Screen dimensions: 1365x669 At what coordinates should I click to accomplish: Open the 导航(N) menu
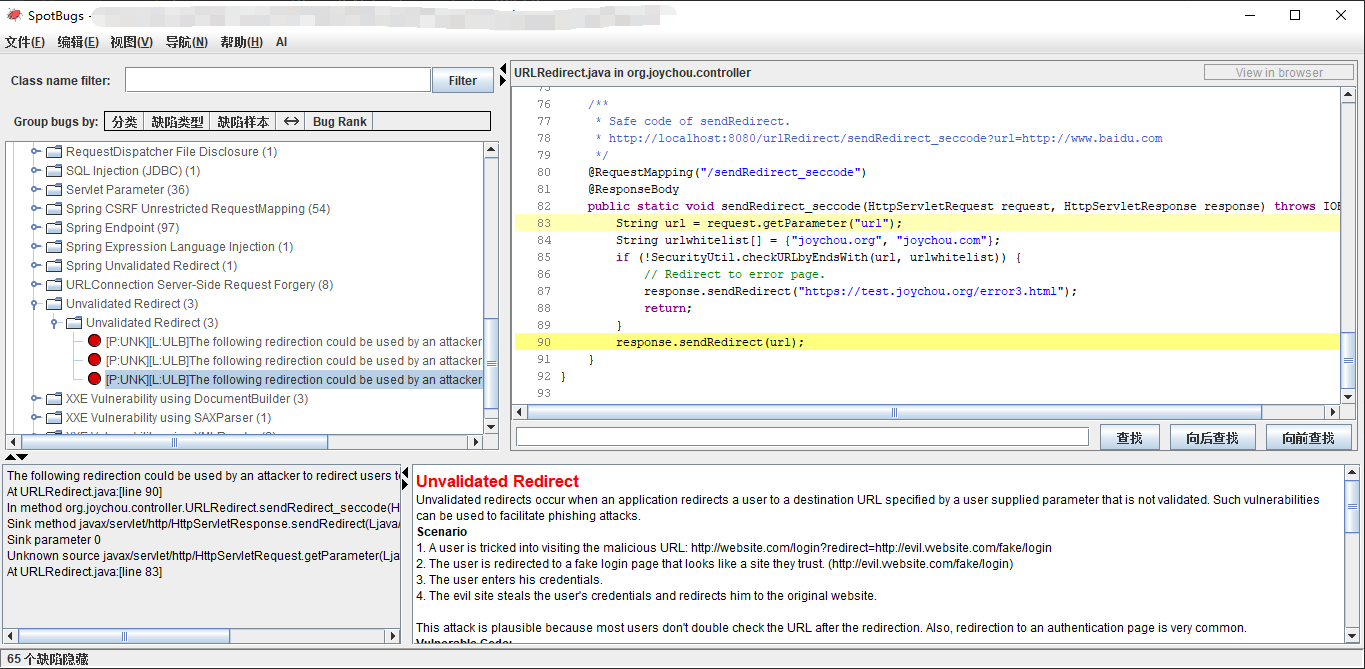click(x=187, y=42)
